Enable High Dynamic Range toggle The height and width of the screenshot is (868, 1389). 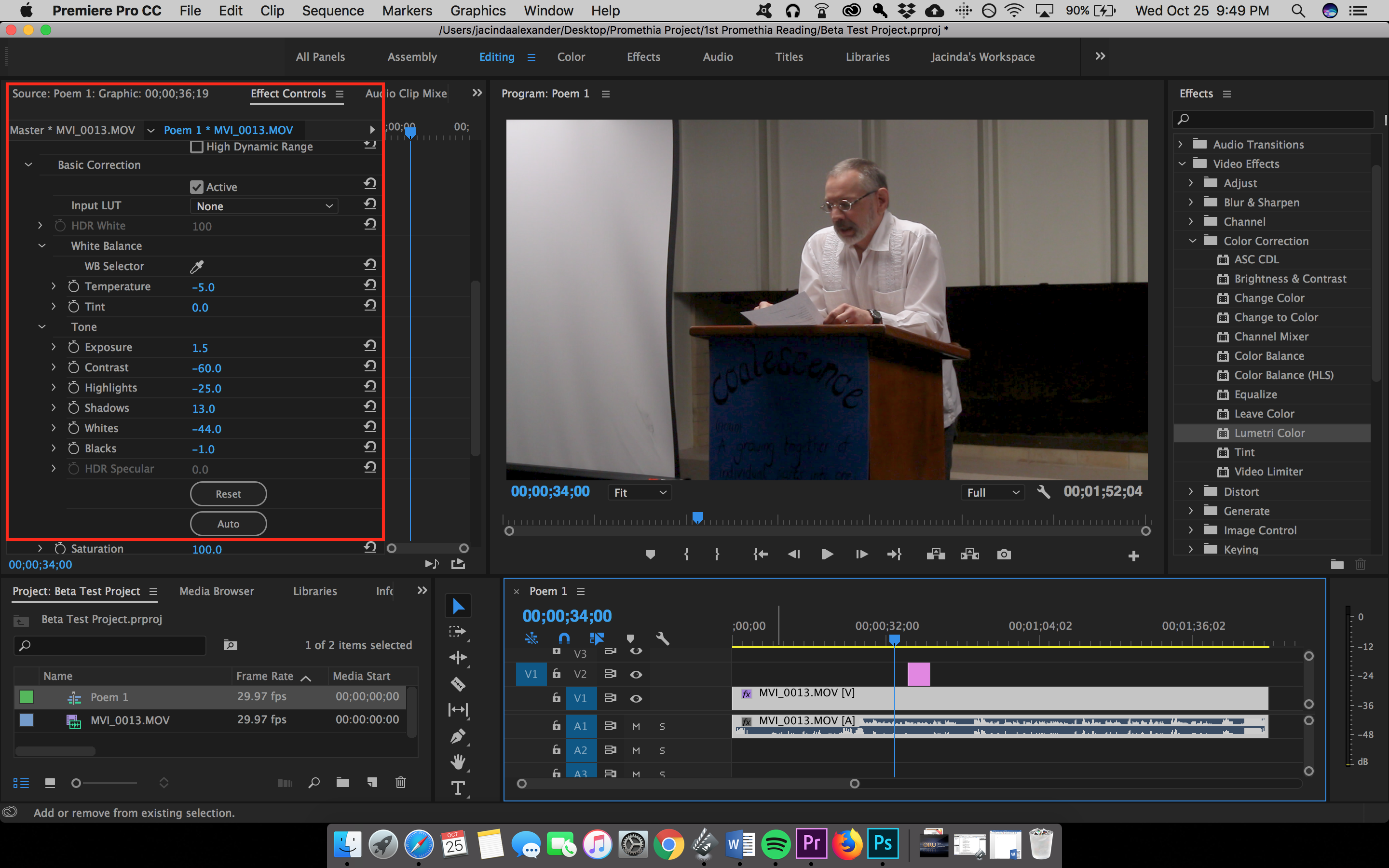(x=196, y=147)
